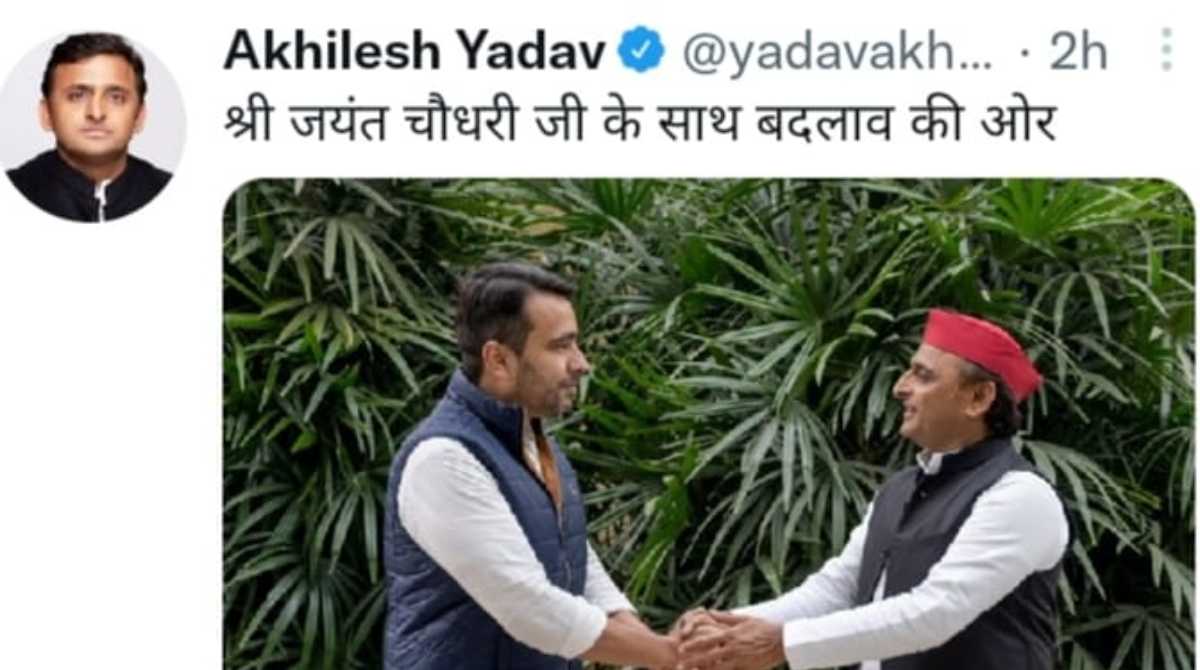
Task: Open the three-dot more options menu
Action: click(x=1166, y=49)
